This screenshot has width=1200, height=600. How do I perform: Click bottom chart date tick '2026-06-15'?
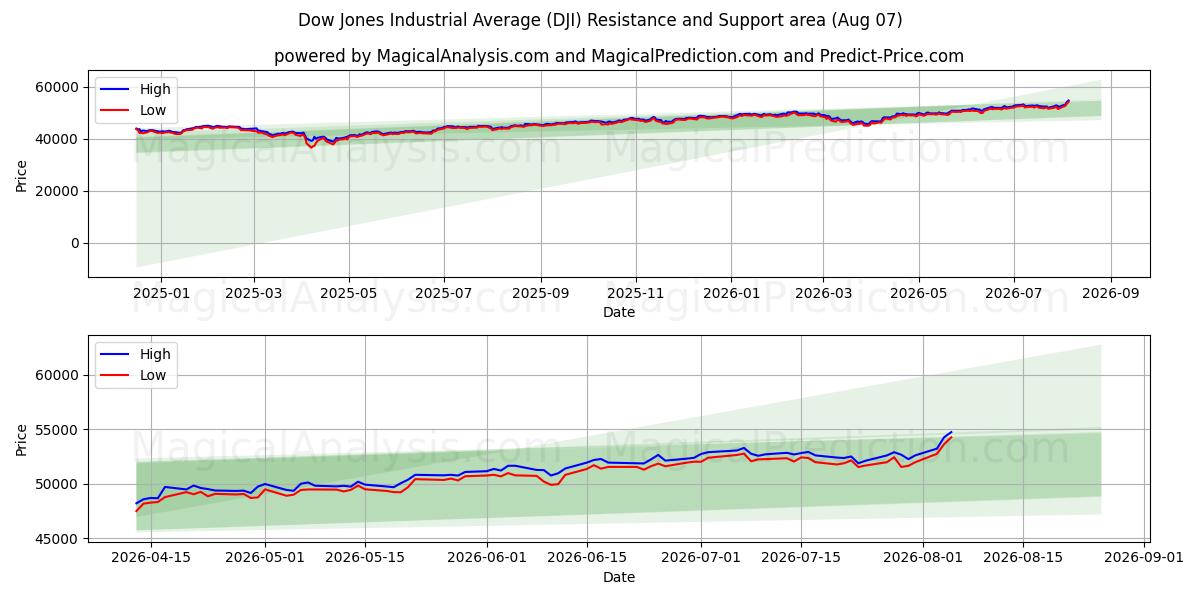tap(587, 559)
